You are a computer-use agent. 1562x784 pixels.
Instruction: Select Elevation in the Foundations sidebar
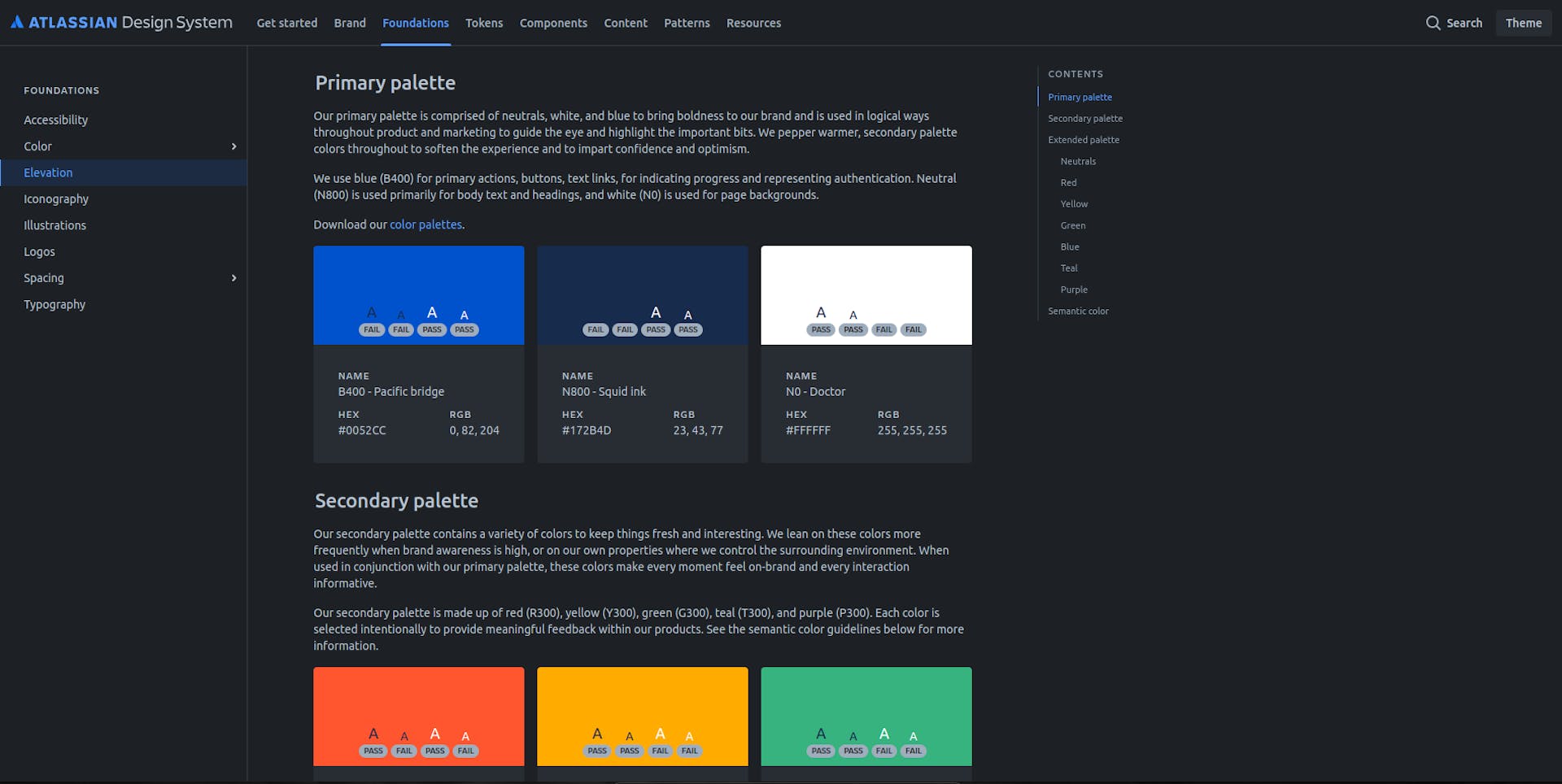point(48,172)
